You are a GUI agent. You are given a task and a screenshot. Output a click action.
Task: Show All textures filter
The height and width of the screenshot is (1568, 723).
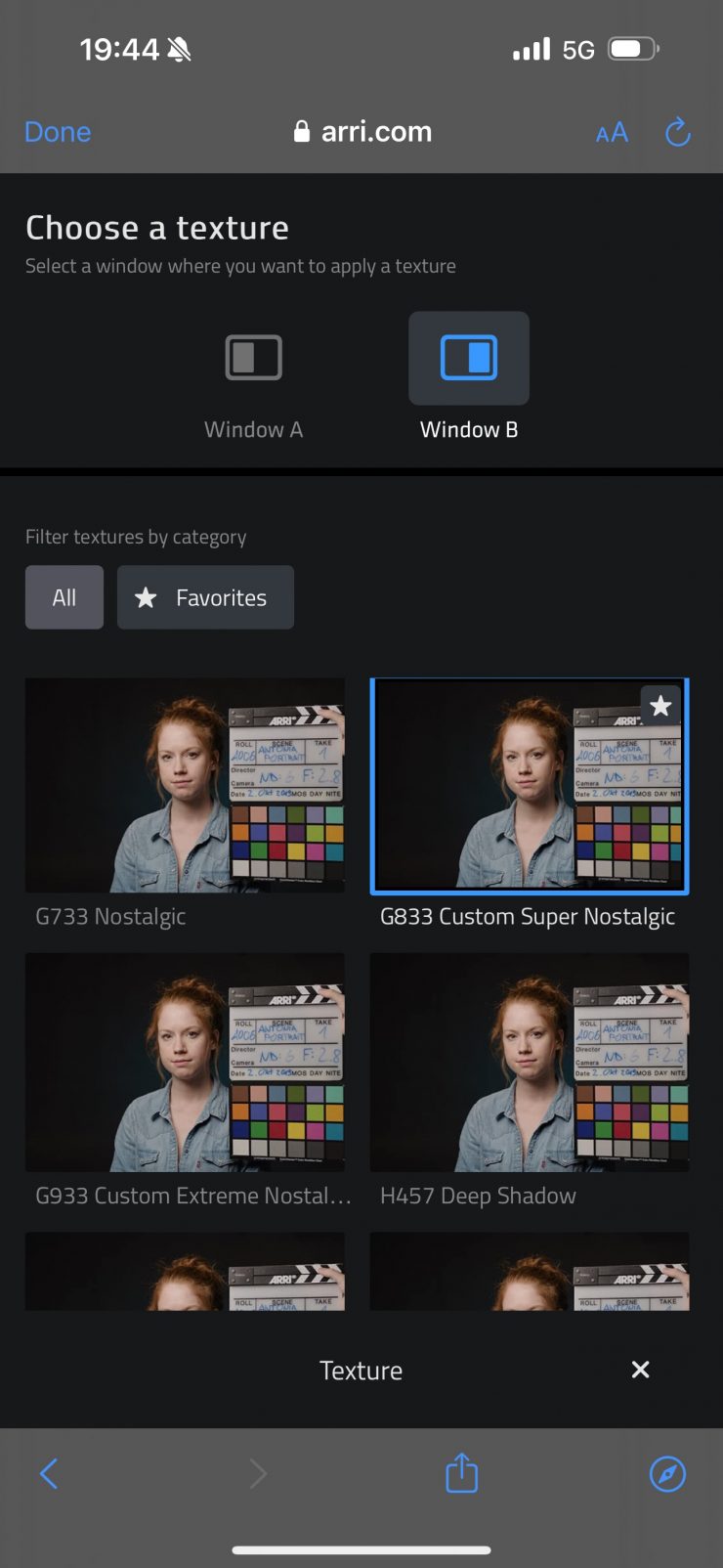tap(64, 597)
